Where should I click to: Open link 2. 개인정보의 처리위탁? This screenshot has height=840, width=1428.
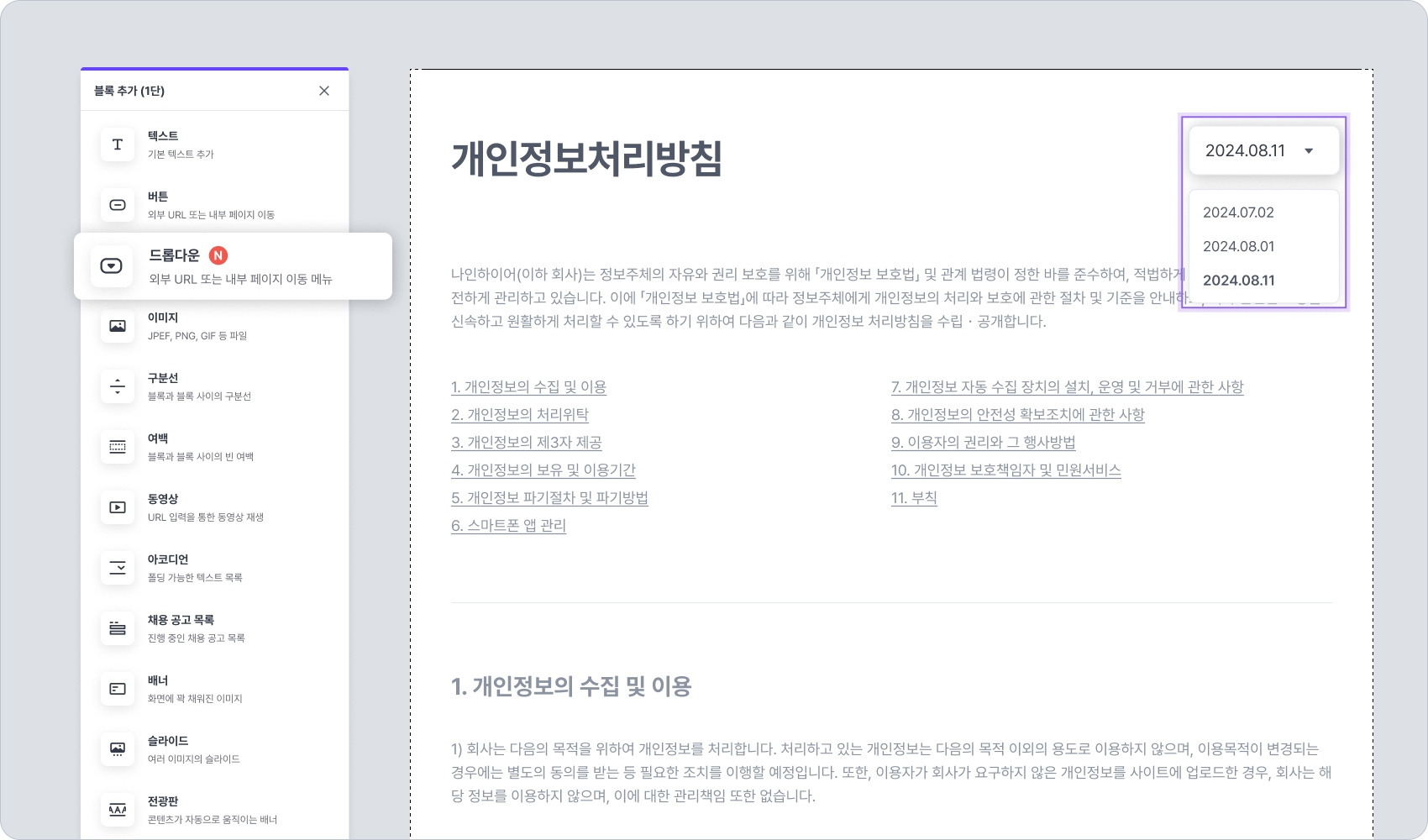(x=520, y=415)
